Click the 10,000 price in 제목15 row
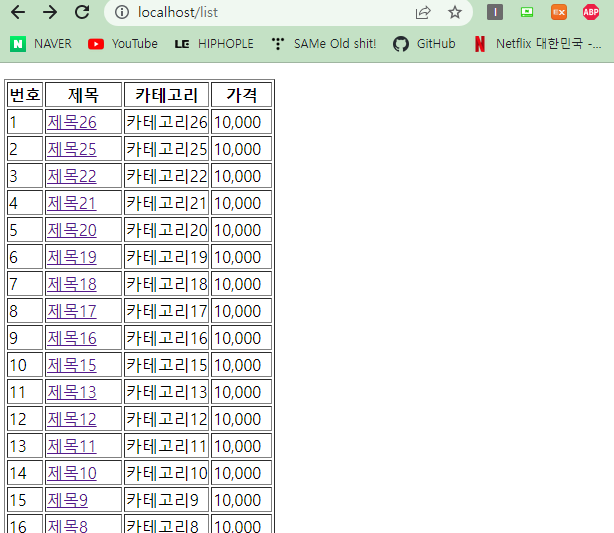This screenshot has width=614, height=533. 242,365
